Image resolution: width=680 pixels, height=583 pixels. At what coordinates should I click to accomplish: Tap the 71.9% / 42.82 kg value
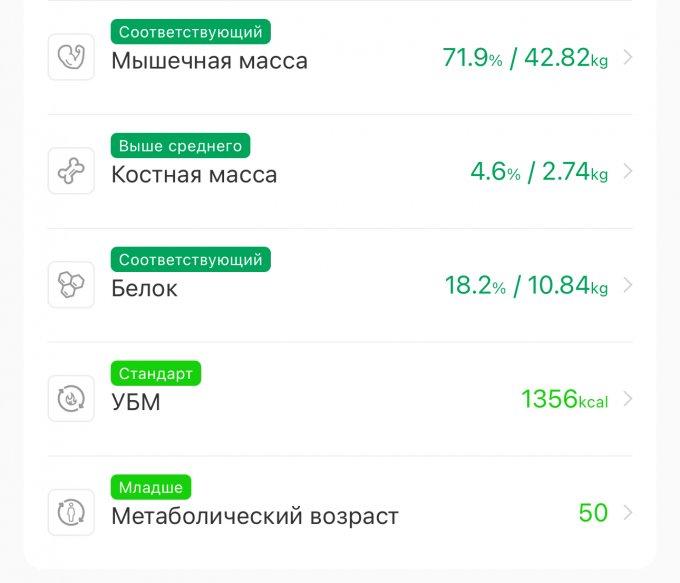click(x=525, y=58)
